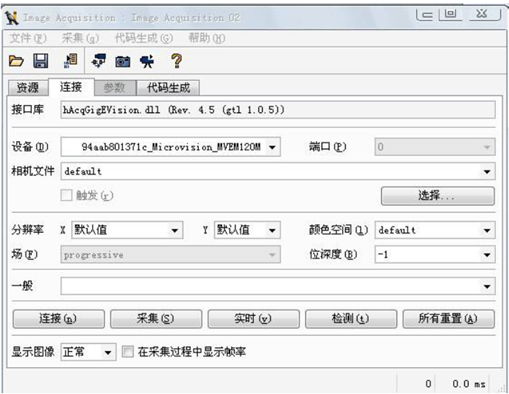This screenshot has height=394, width=509.
Task: Toggle the 触发 trigger checkbox
Action: [x=66, y=195]
